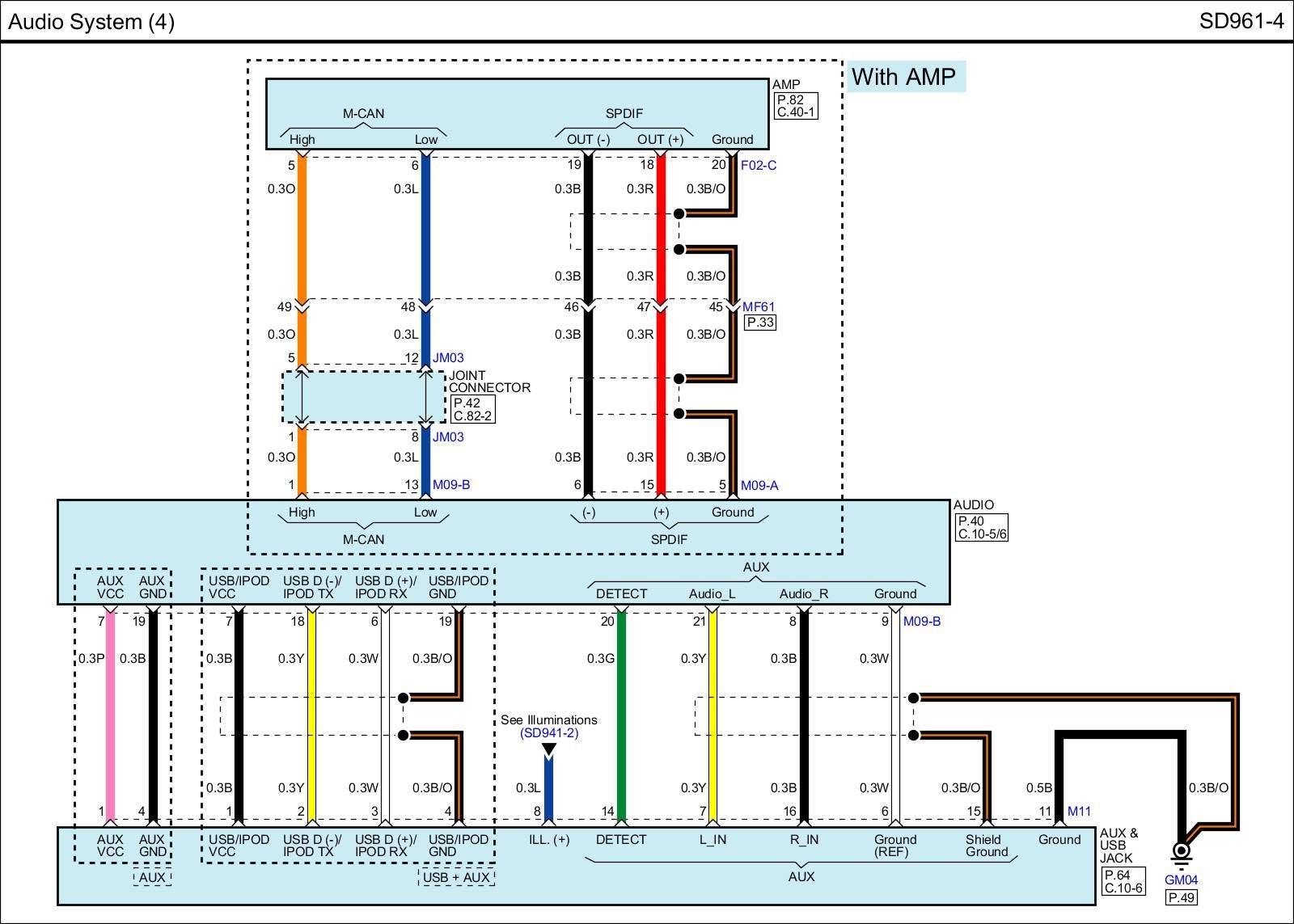1294x924 pixels.
Task: Click the P.64 C.10-6 reference box
Action: coord(1123,882)
